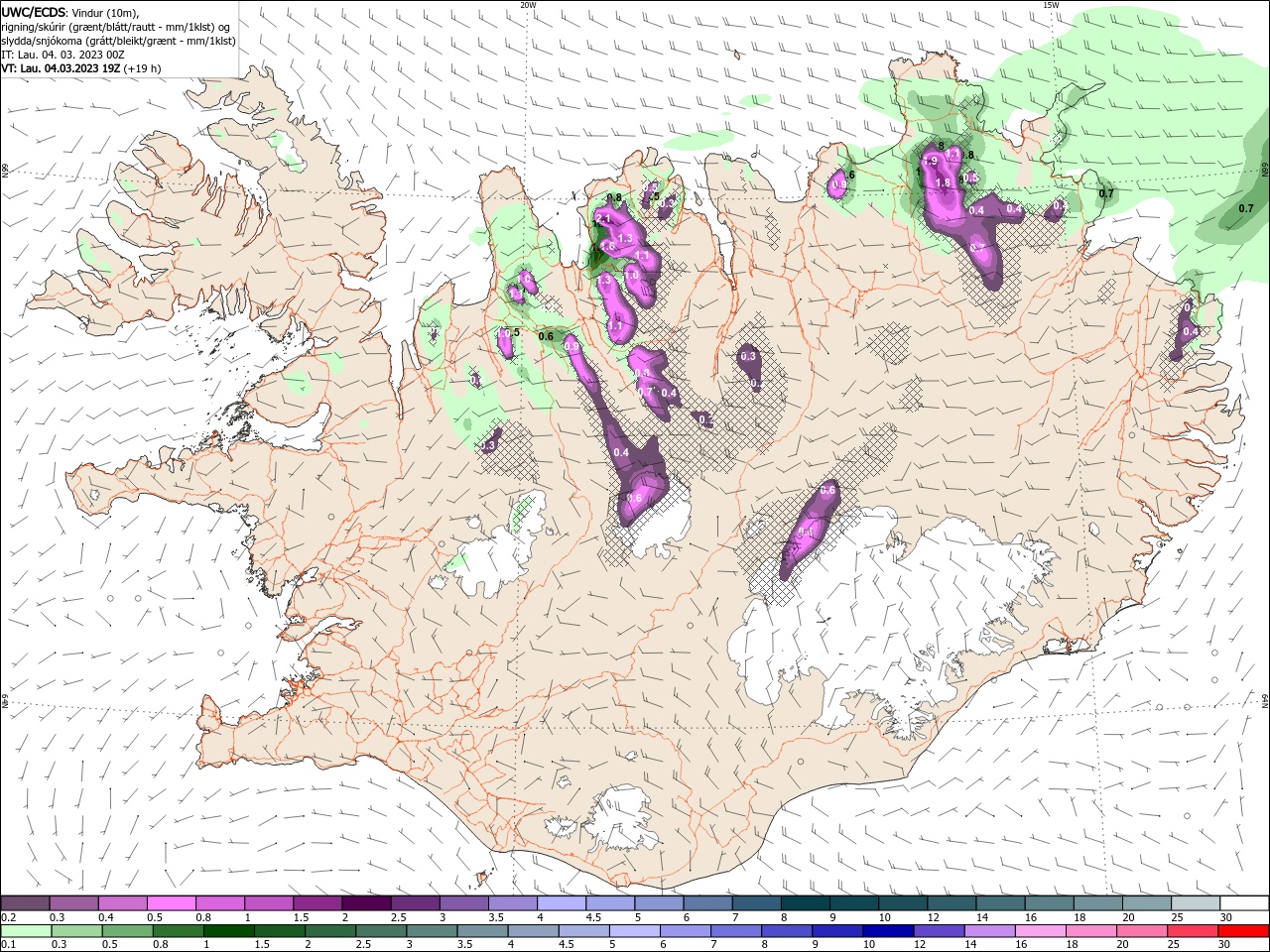Click snow legend swatch between 4 and 4.5
The width and height of the screenshot is (1270, 952).
pos(561,903)
